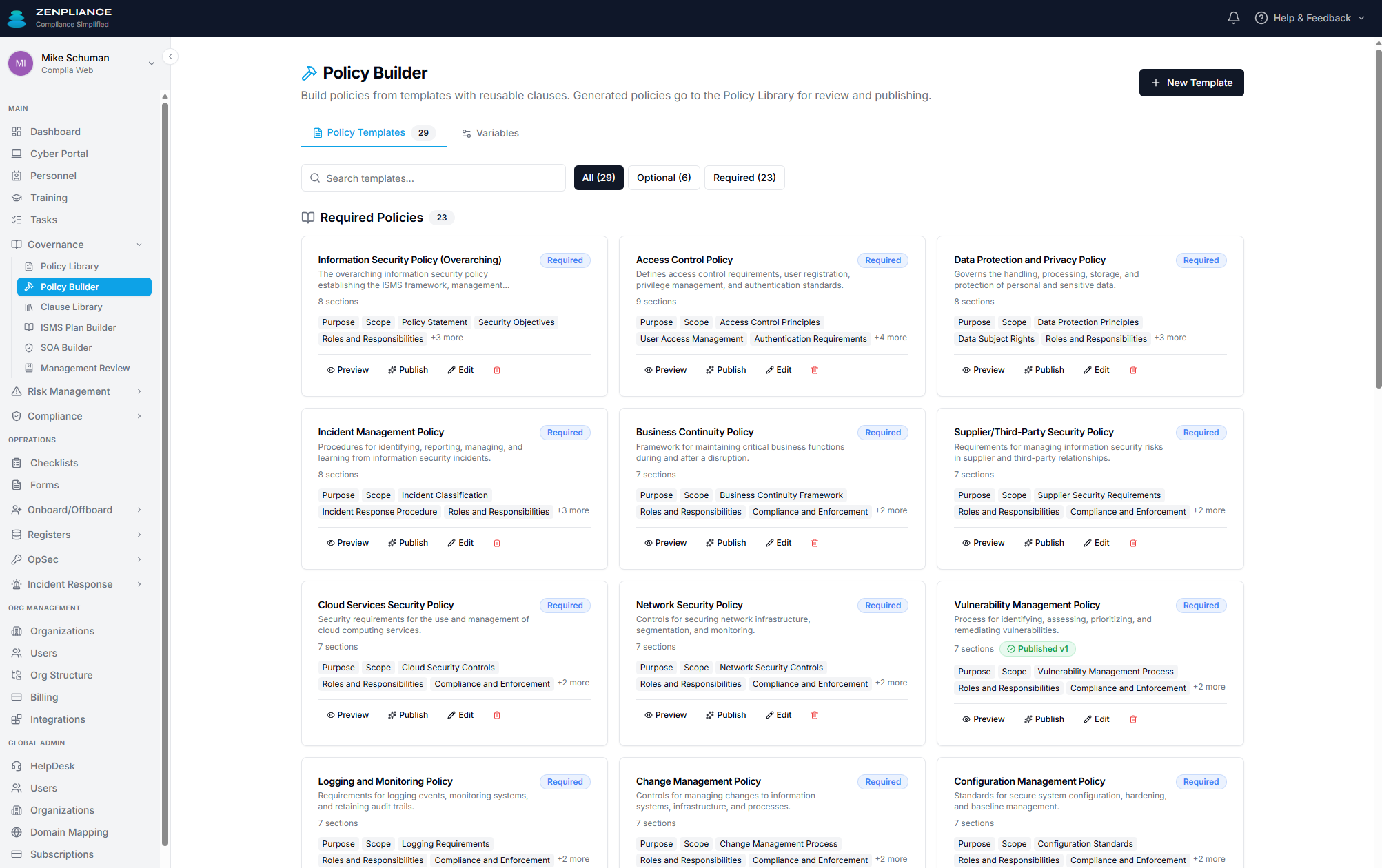Preview the Access Control Policy
This screenshot has height=868, width=1382.
pos(664,369)
